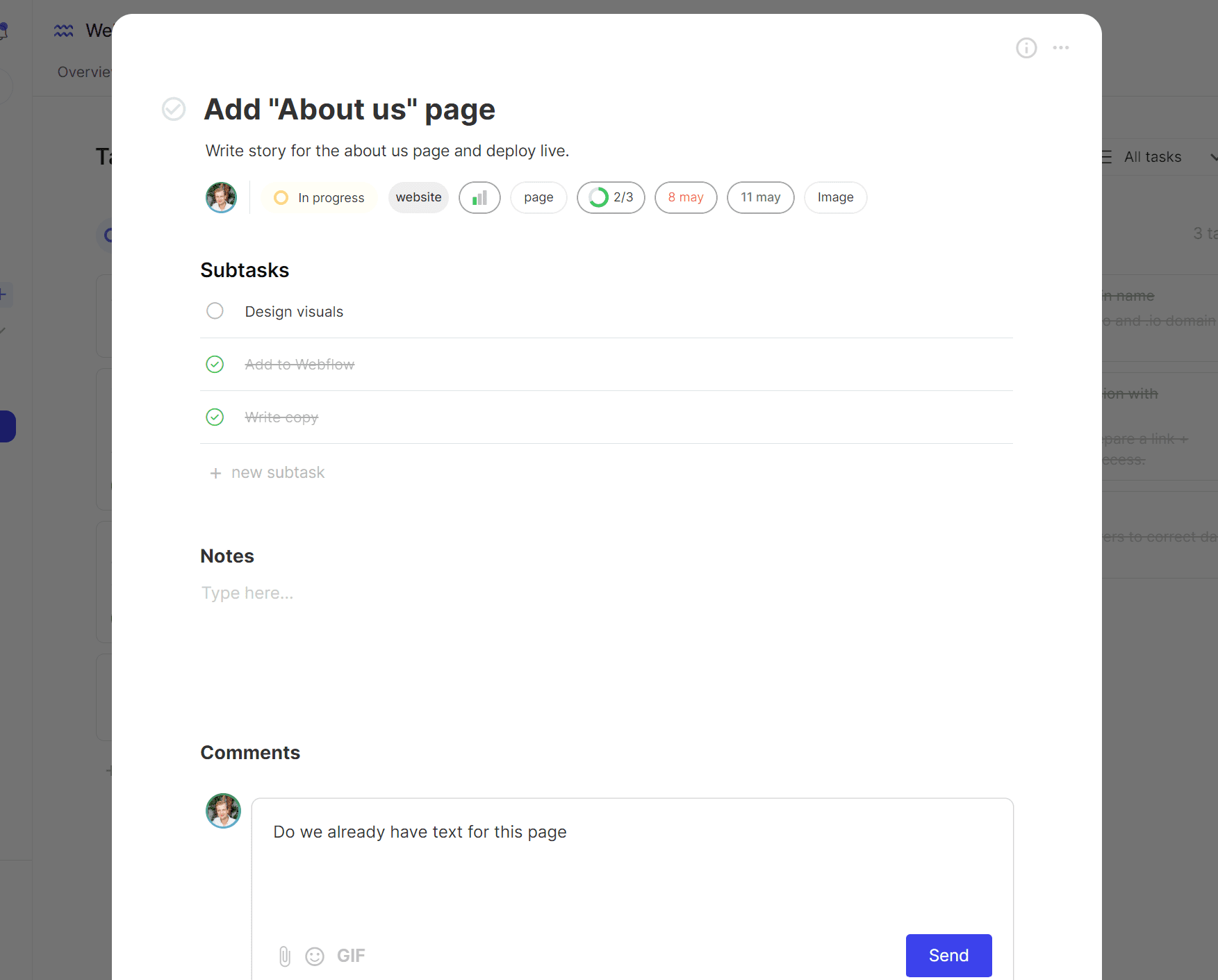Change the 8 may start date
The width and height of the screenshot is (1218, 980).
(x=686, y=198)
